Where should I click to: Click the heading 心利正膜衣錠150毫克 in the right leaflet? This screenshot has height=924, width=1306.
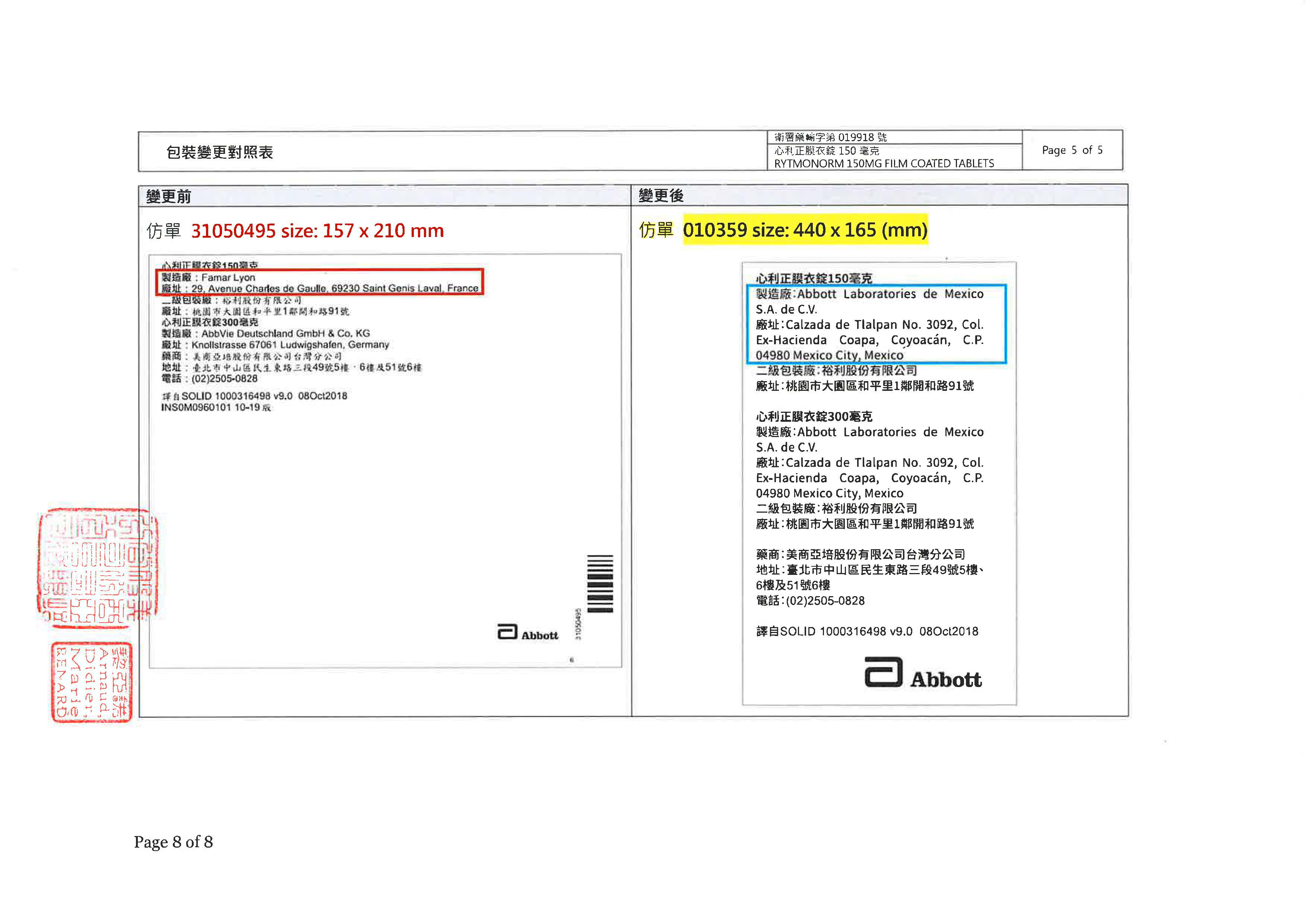click(x=814, y=278)
